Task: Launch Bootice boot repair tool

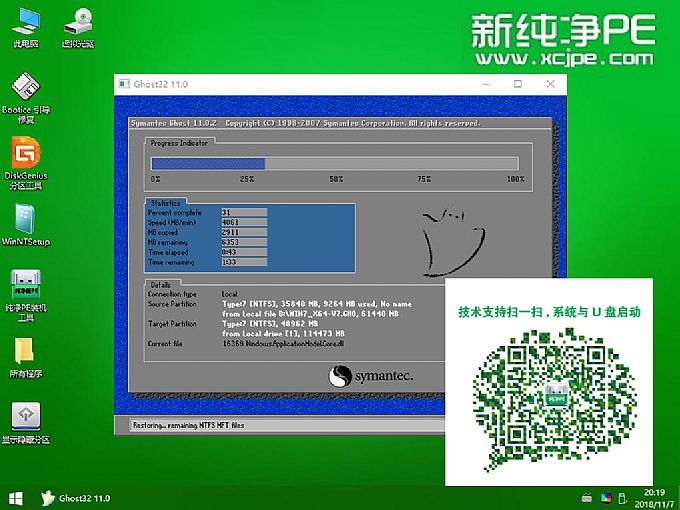Action: [x=26, y=98]
